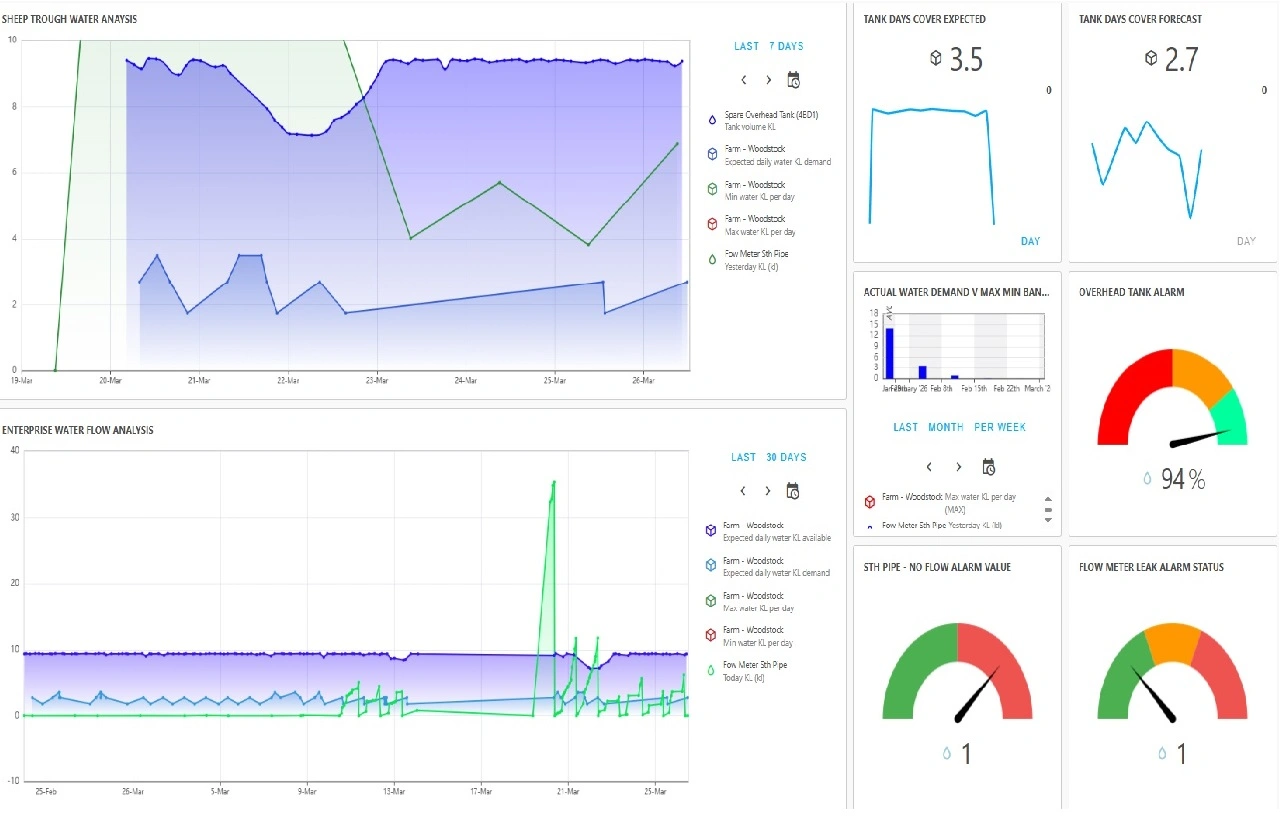This screenshot has width=1281, height=818.
Task: Click the Sth Pipe No Flow alarm gauge
Action: point(958,671)
